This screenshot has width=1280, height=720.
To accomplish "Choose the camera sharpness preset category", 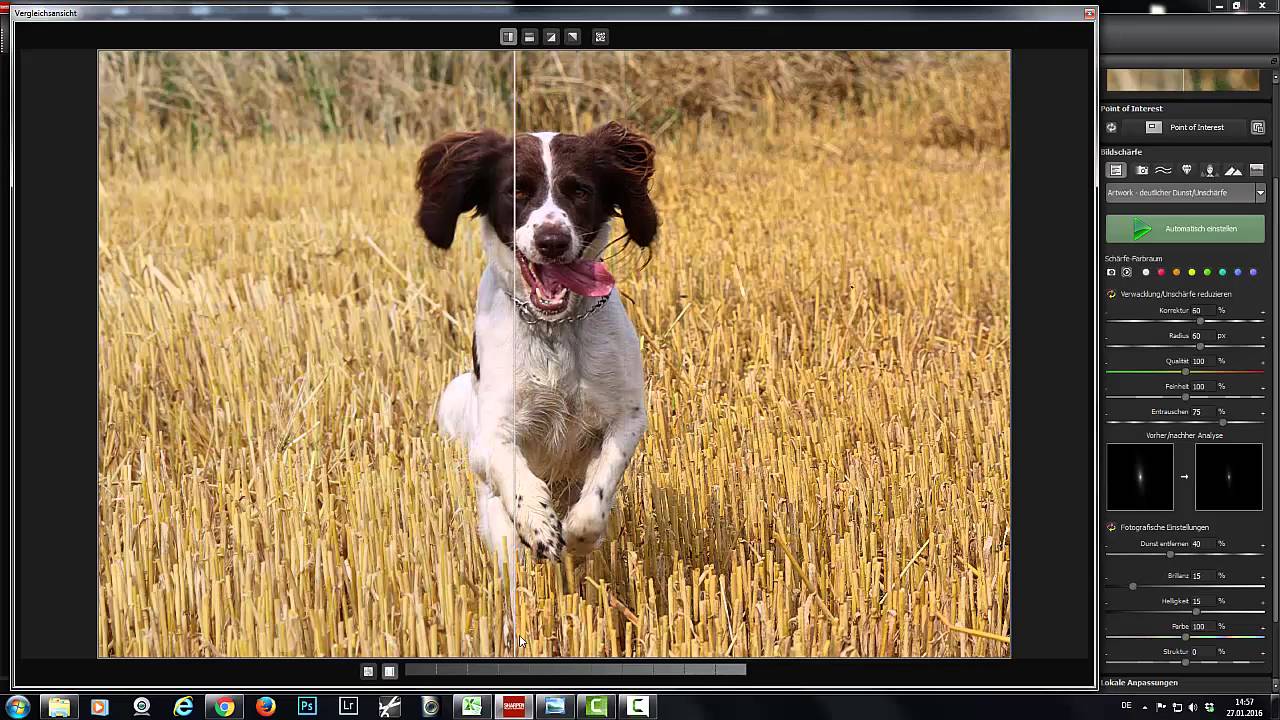I will [x=1142, y=171].
